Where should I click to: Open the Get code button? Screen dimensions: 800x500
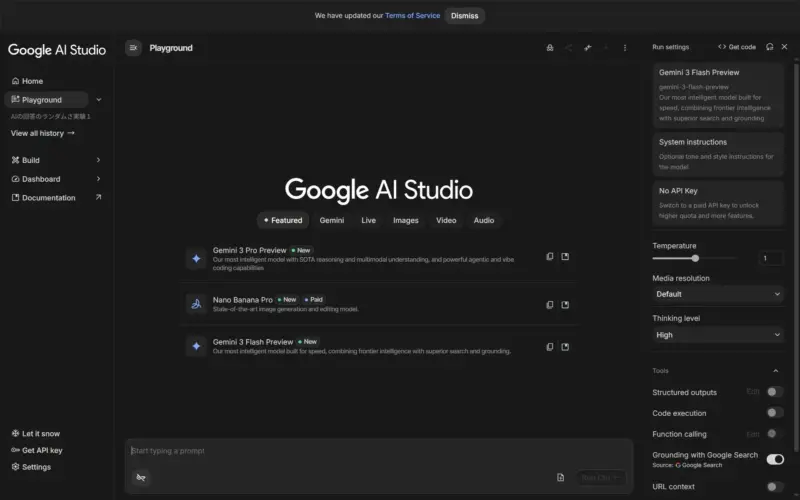(737, 47)
